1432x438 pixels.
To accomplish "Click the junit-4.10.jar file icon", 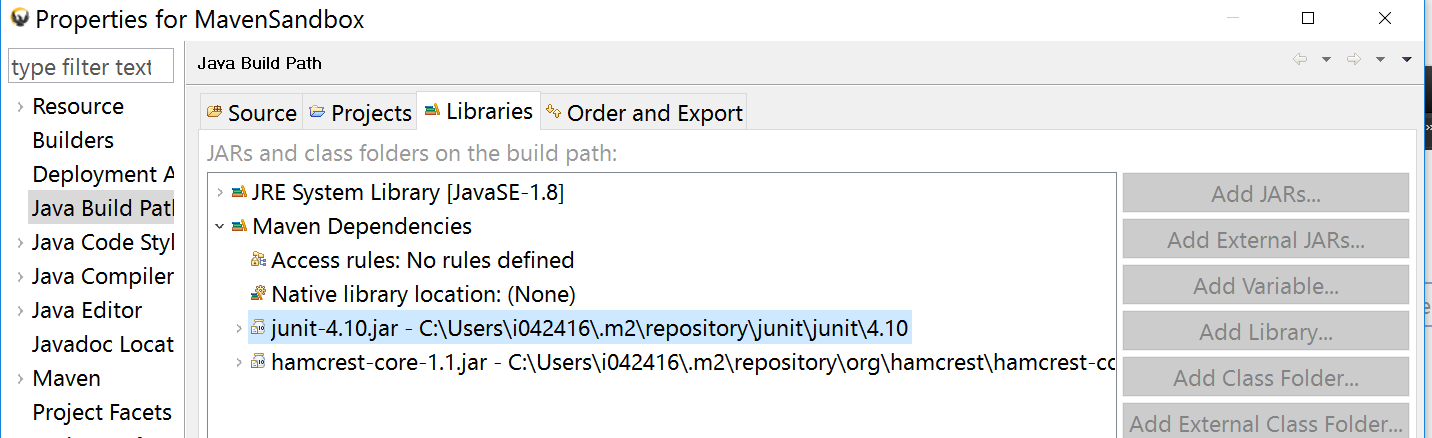I will pos(258,328).
